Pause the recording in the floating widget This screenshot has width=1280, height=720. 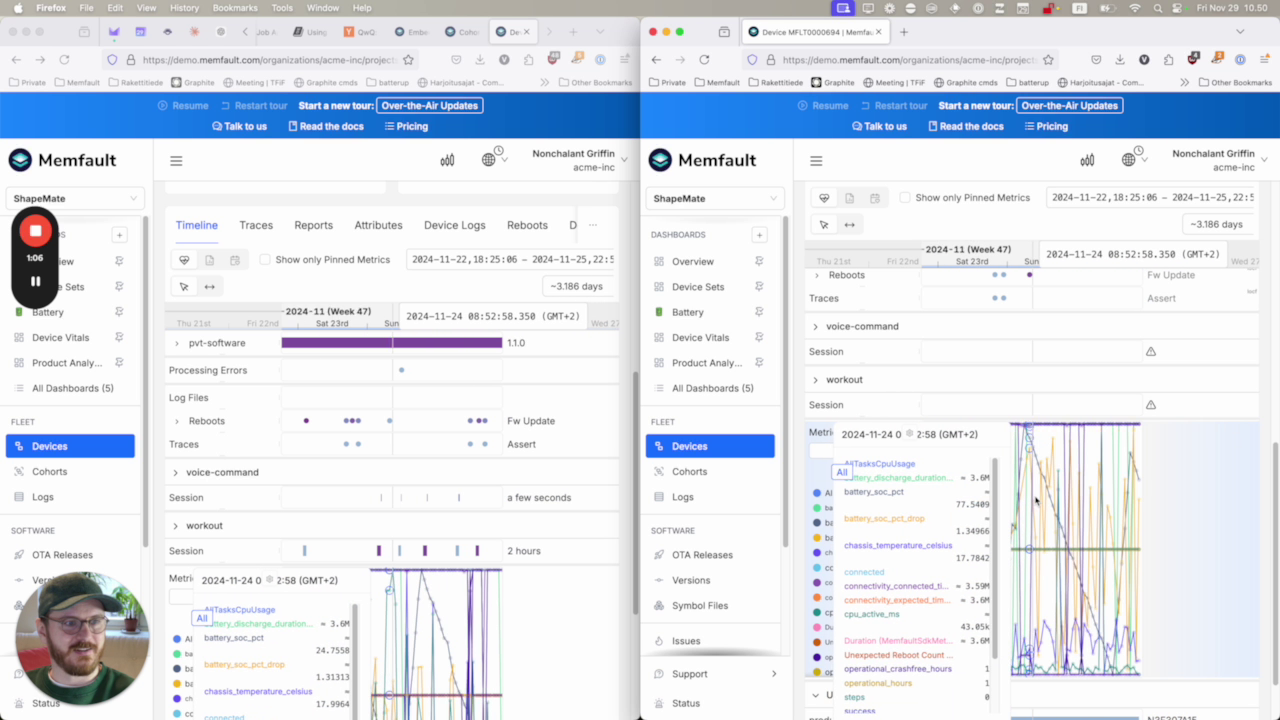coord(35,281)
